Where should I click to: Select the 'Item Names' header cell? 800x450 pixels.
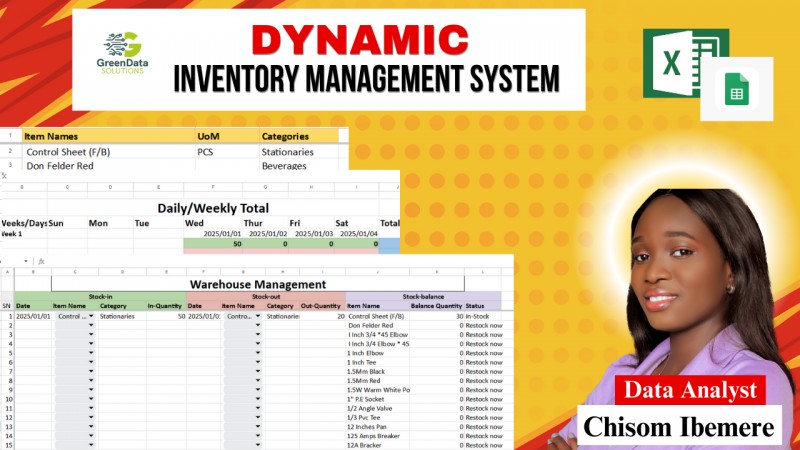point(108,136)
